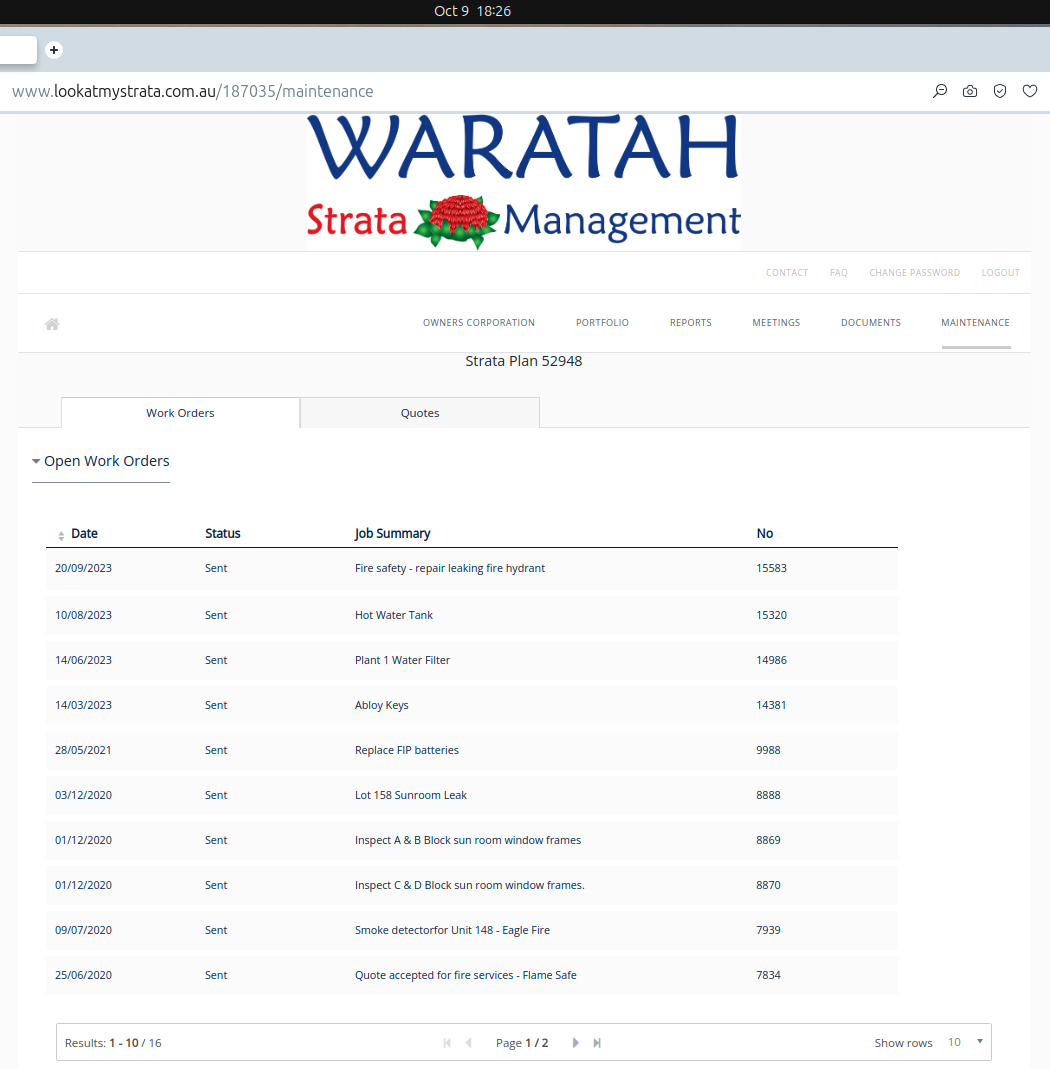Image resolution: width=1050 pixels, height=1069 pixels.
Task: Open the system clock showing Oct 9 18:26
Action: coord(472,11)
